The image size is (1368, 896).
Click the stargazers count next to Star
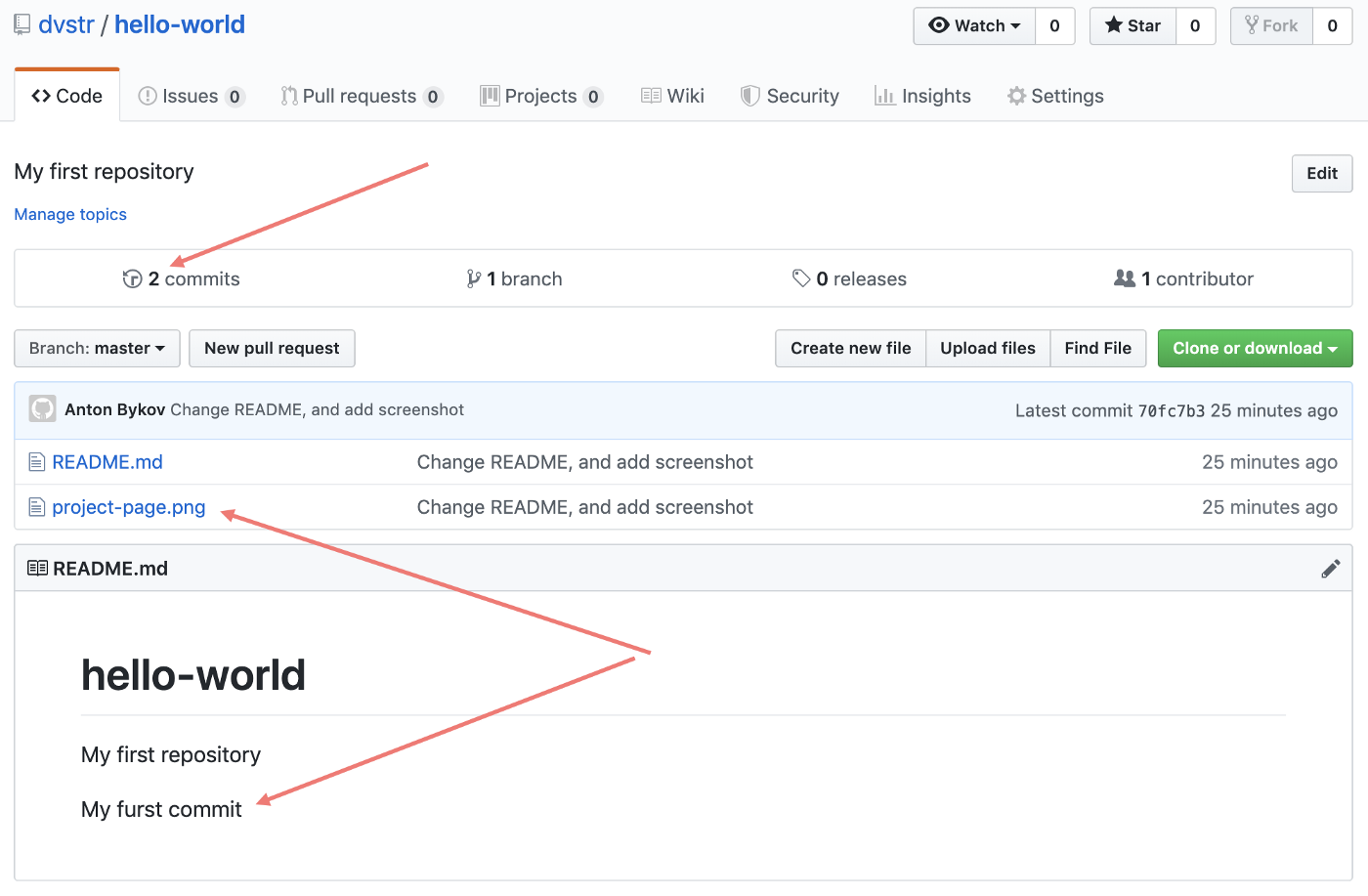(1195, 26)
